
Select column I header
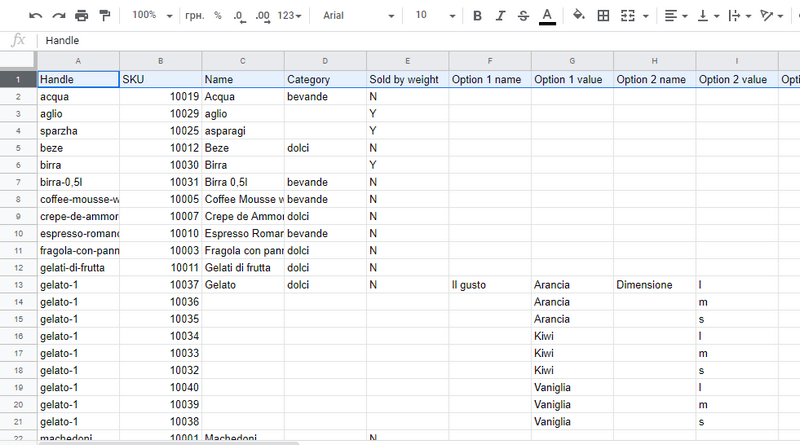tap(737, 61)
